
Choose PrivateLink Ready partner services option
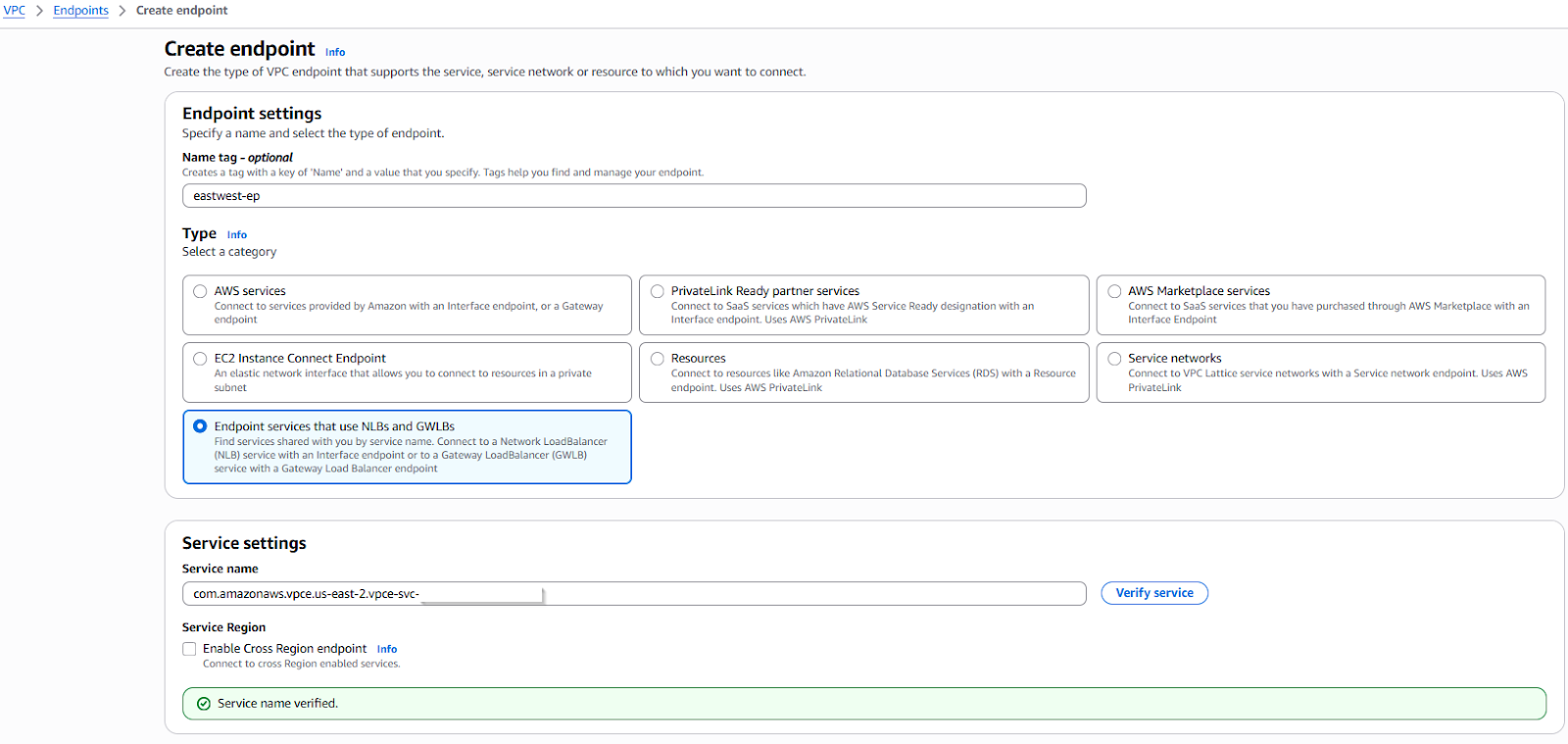tap(658, 291)
